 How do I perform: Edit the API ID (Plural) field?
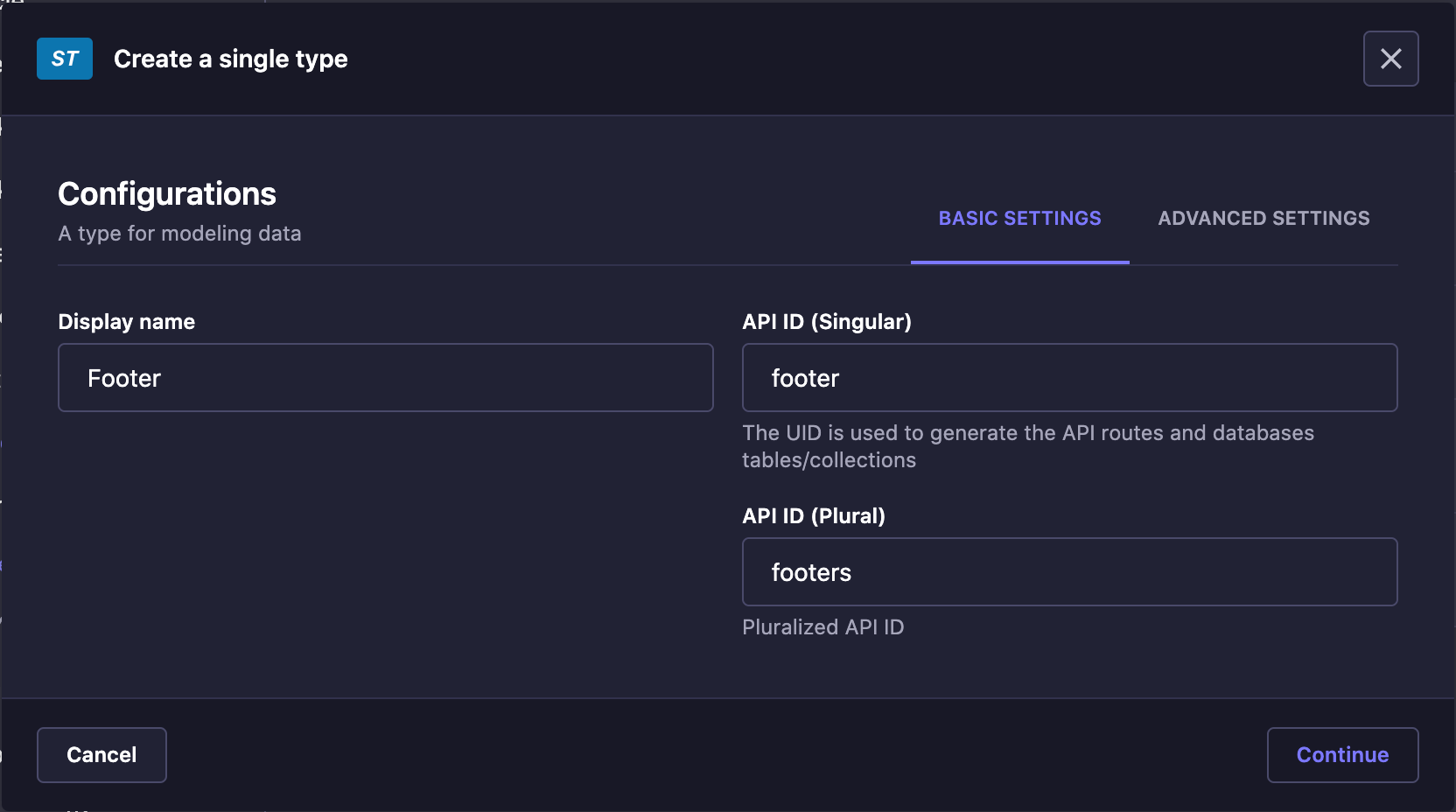[x=1069, y=572]
